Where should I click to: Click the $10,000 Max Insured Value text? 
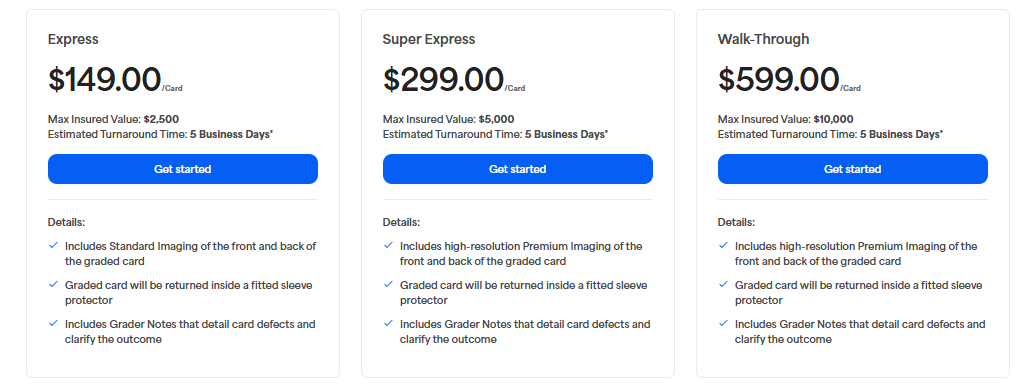point(833,119)
